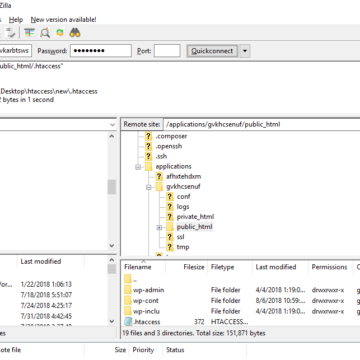The width and height of the screenshot is (360, 360).
Task: Open the Help menu
Action: (16, 20)
